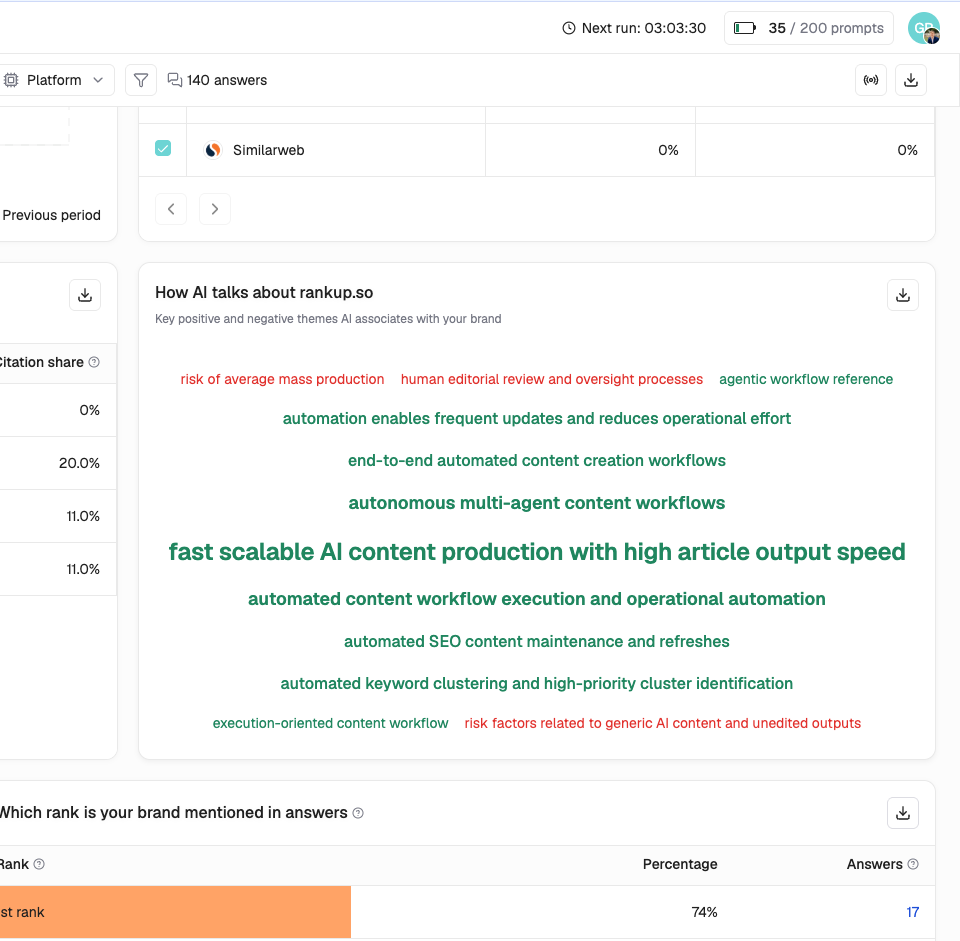Click 'execution-oriented content workflow' theme
Image resolution: width=960 pixels, height=941 pixels.
click(331, 724)
